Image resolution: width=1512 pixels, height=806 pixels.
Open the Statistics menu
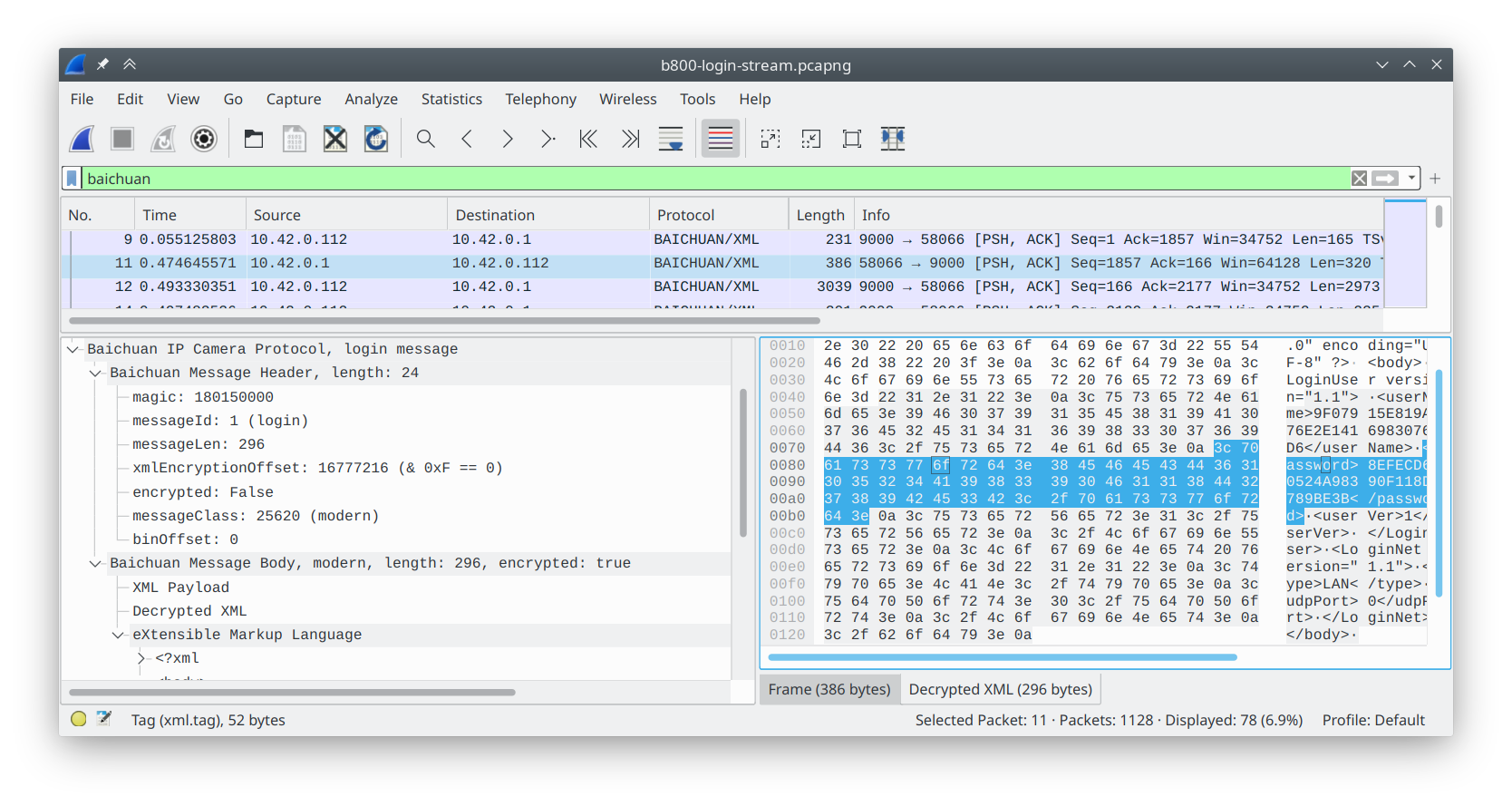pos(451,99)
